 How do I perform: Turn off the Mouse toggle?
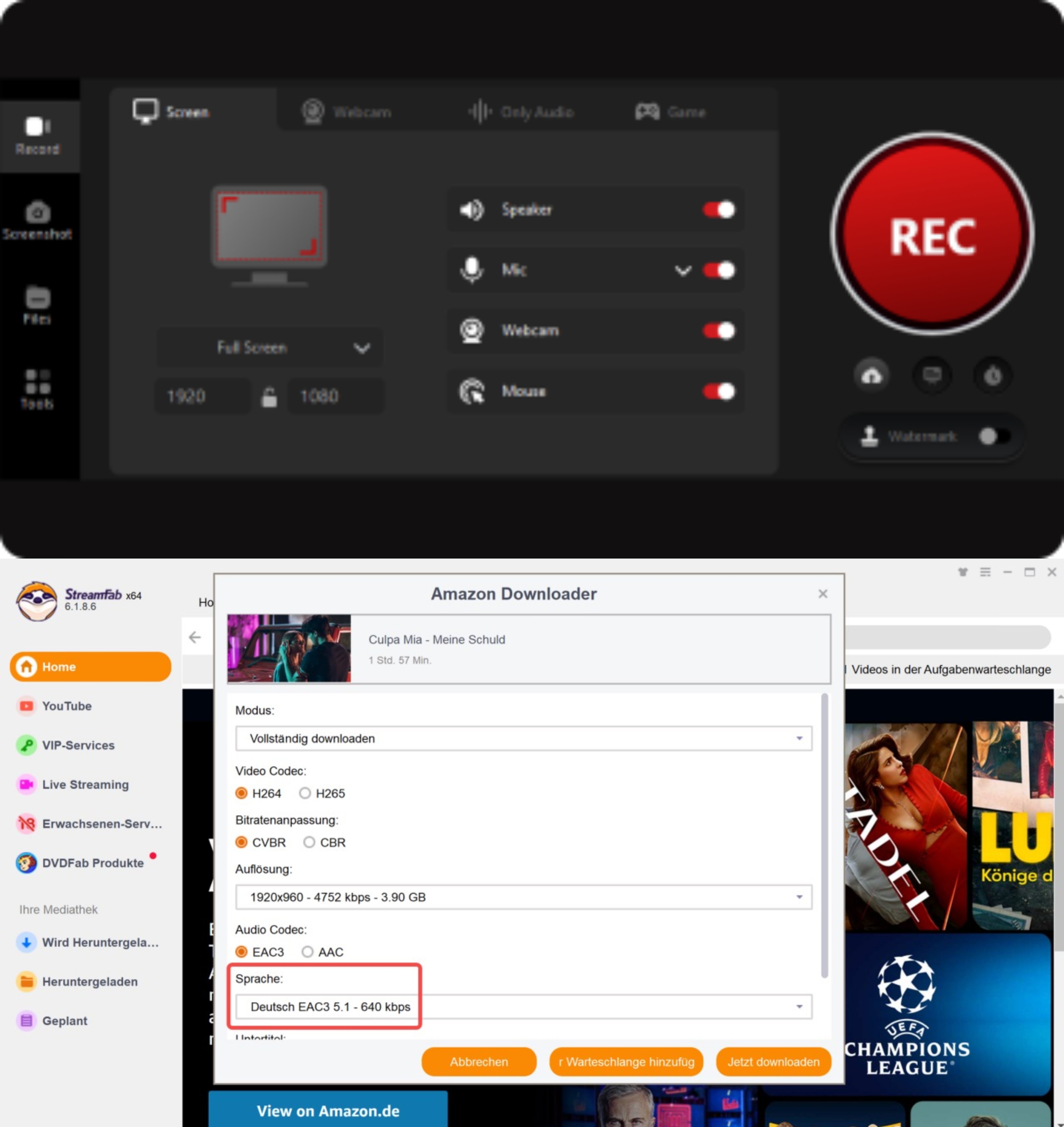(719, 391)
